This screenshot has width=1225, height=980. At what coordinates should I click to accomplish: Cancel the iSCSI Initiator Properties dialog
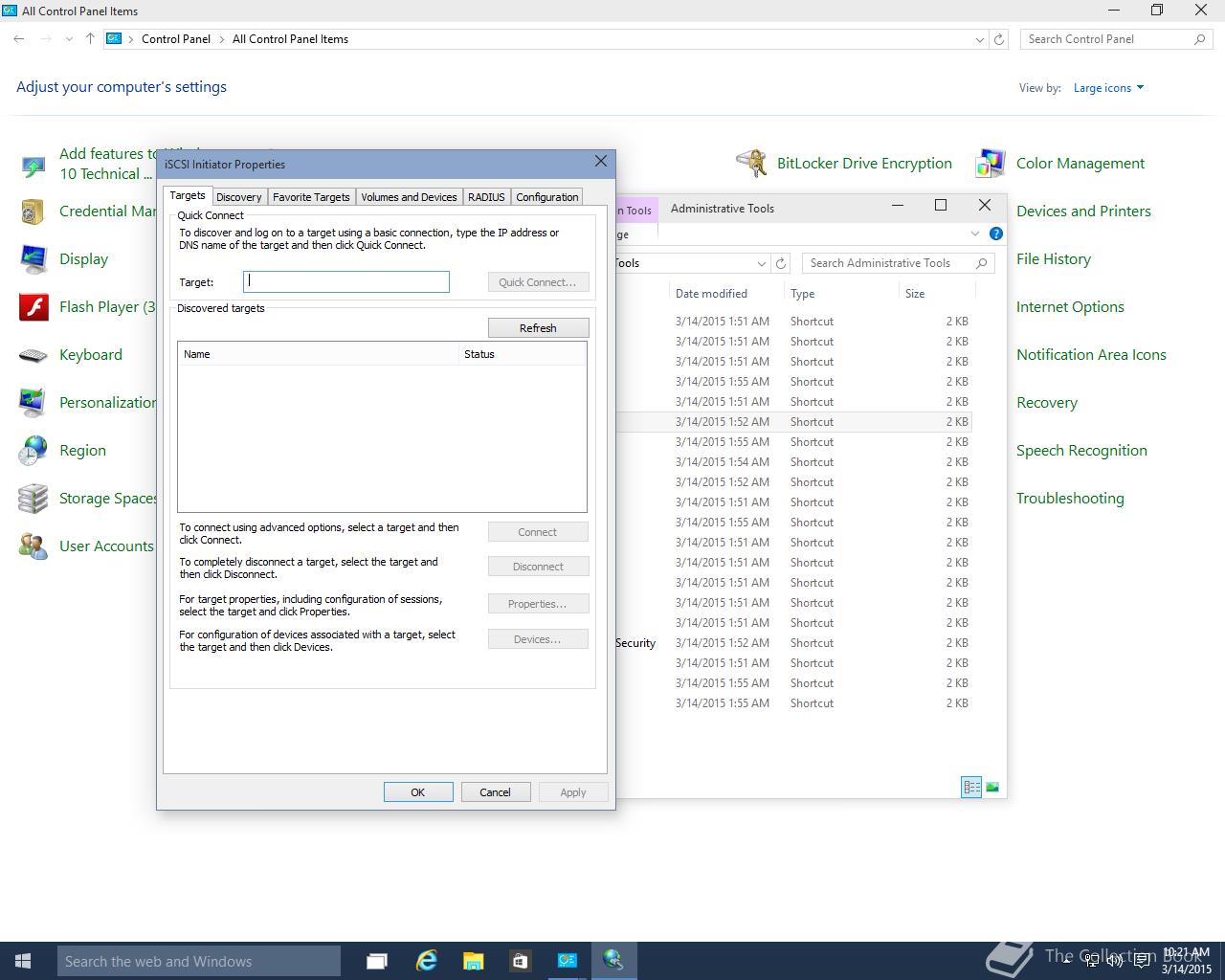[x=495, y=792]
